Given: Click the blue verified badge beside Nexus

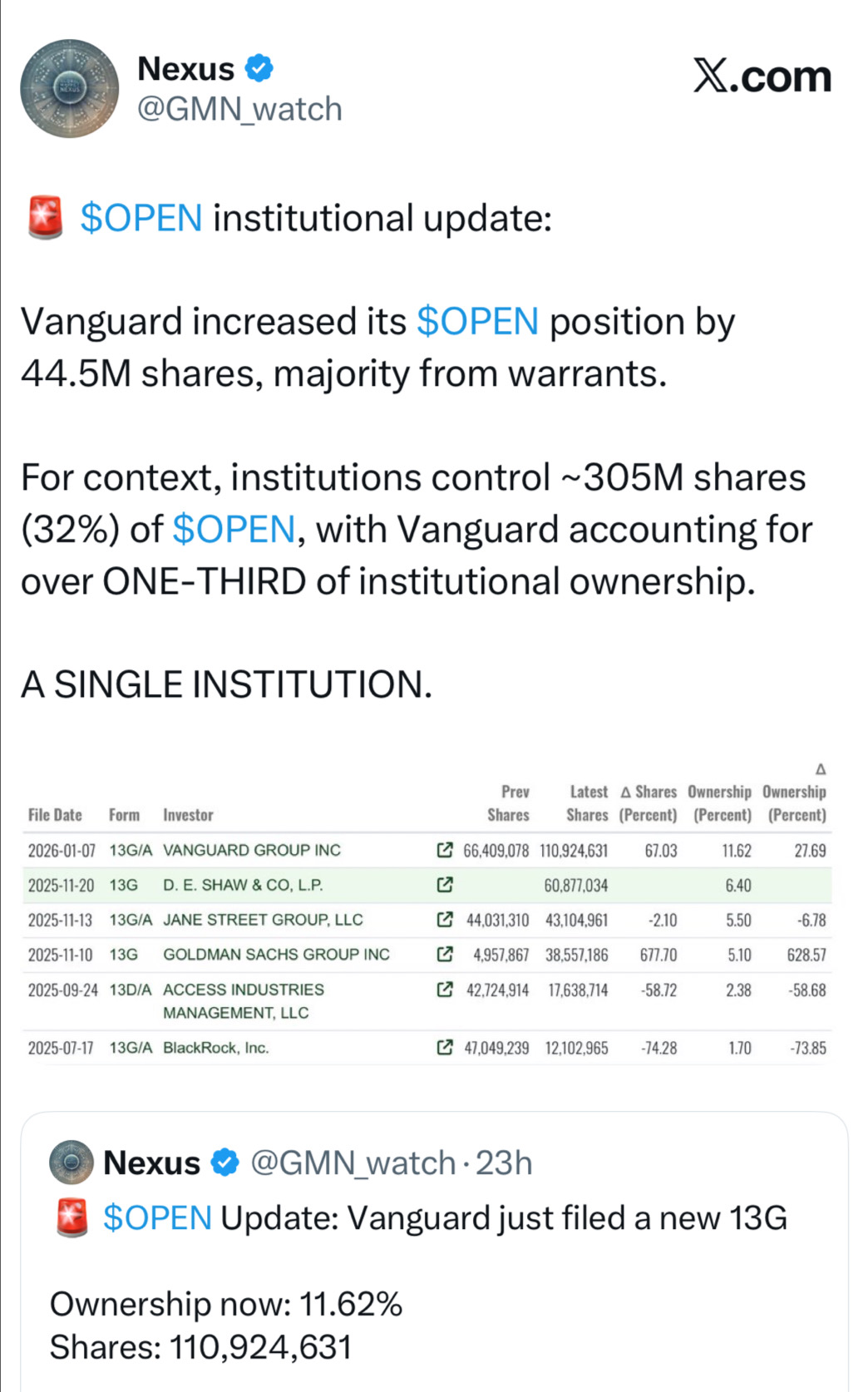Looking at the screenshot, I should point(260,68).
